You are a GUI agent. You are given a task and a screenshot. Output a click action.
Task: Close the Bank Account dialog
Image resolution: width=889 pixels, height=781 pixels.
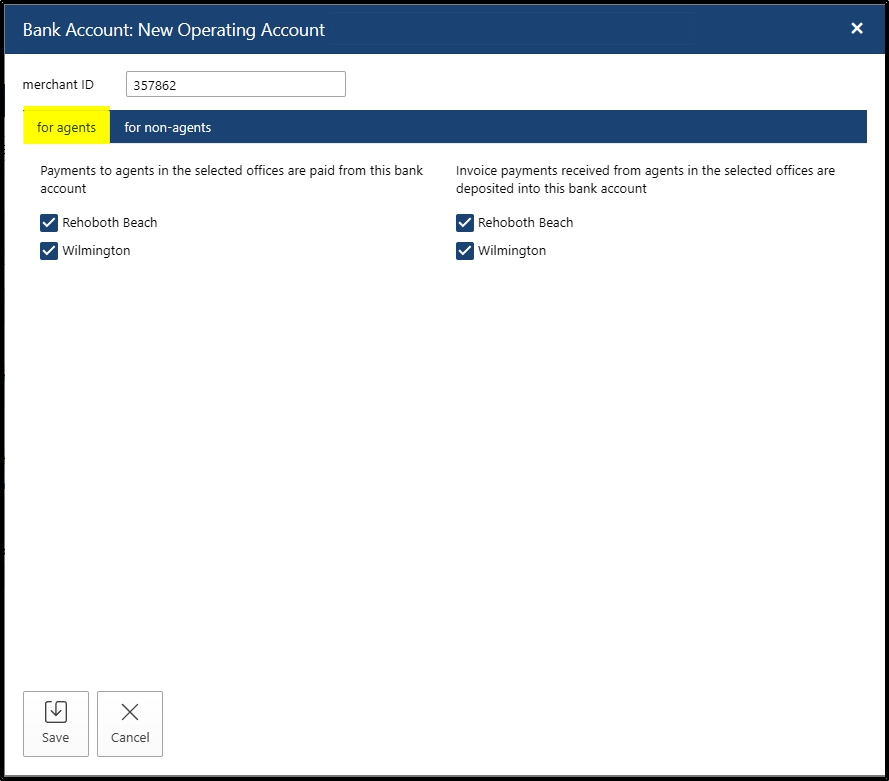[x=856, y=29]
